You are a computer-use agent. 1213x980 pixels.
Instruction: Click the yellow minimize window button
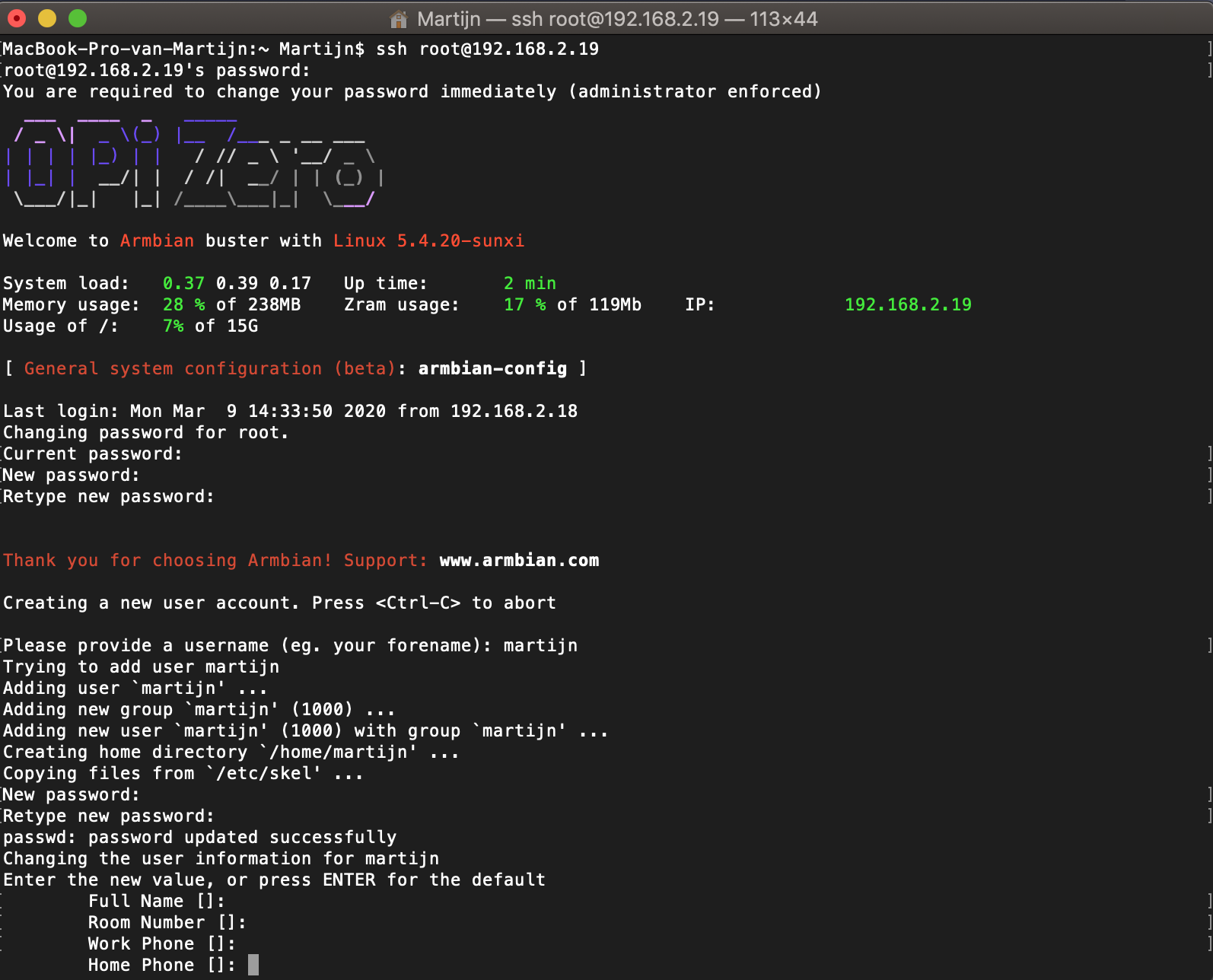(47, 18)
